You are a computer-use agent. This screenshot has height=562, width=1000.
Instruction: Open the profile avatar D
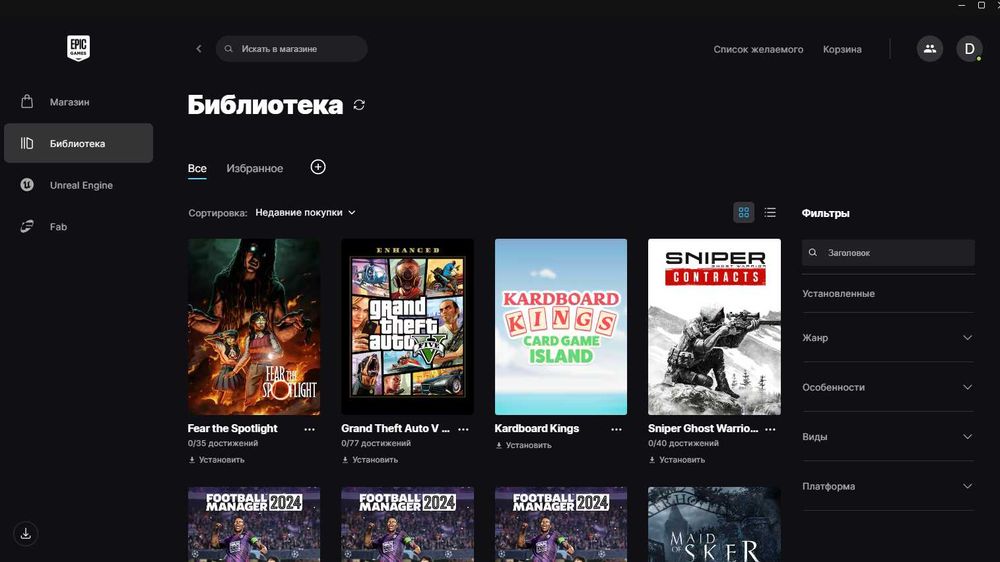click(969, 48)
